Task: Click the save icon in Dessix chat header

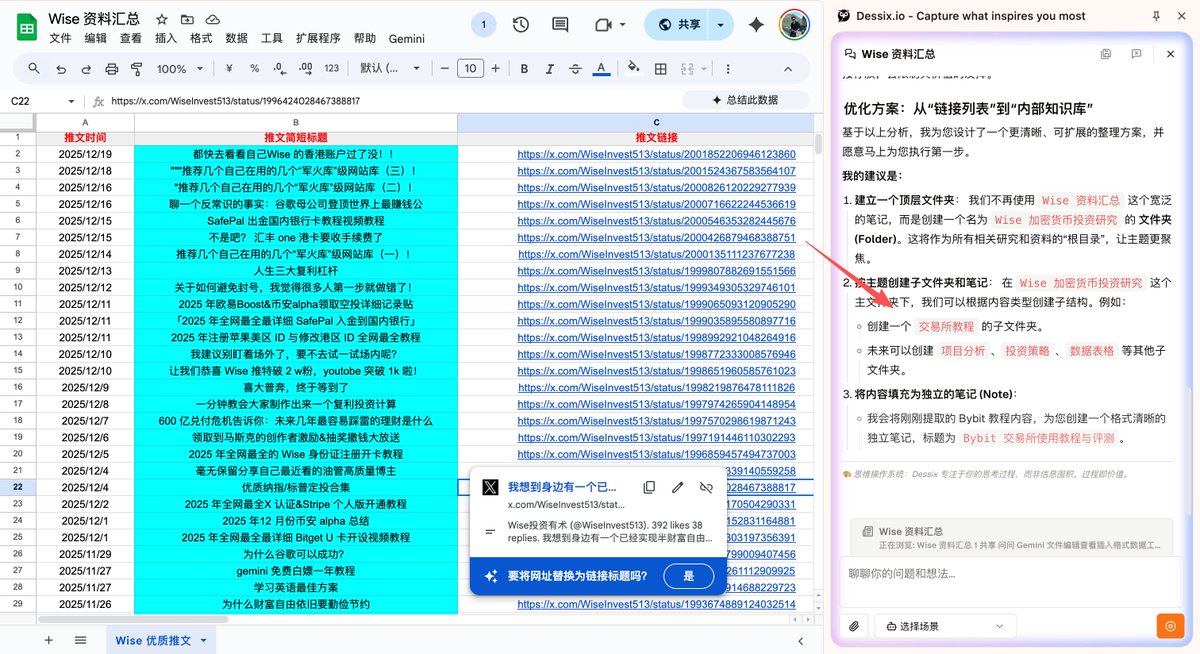Action: tap(1106, 54)
